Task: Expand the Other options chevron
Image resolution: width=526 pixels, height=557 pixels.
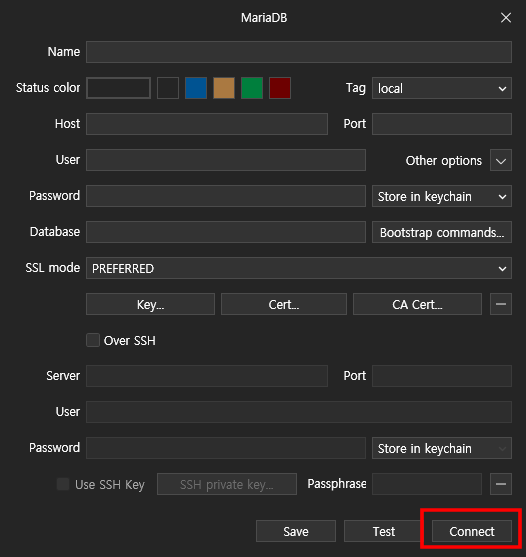Action: click(x=501, y=160)
